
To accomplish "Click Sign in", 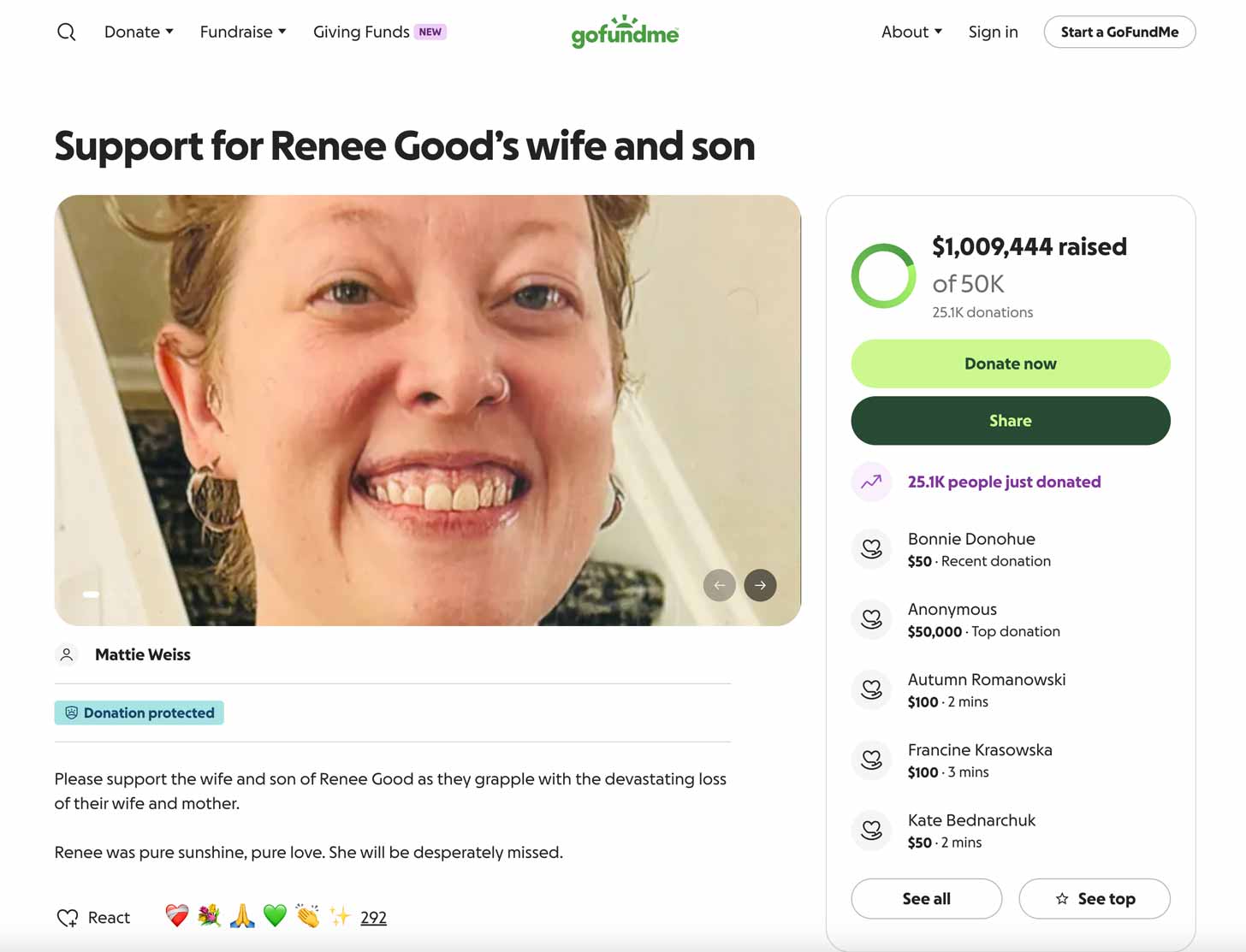I will click(x=993, y=32).
